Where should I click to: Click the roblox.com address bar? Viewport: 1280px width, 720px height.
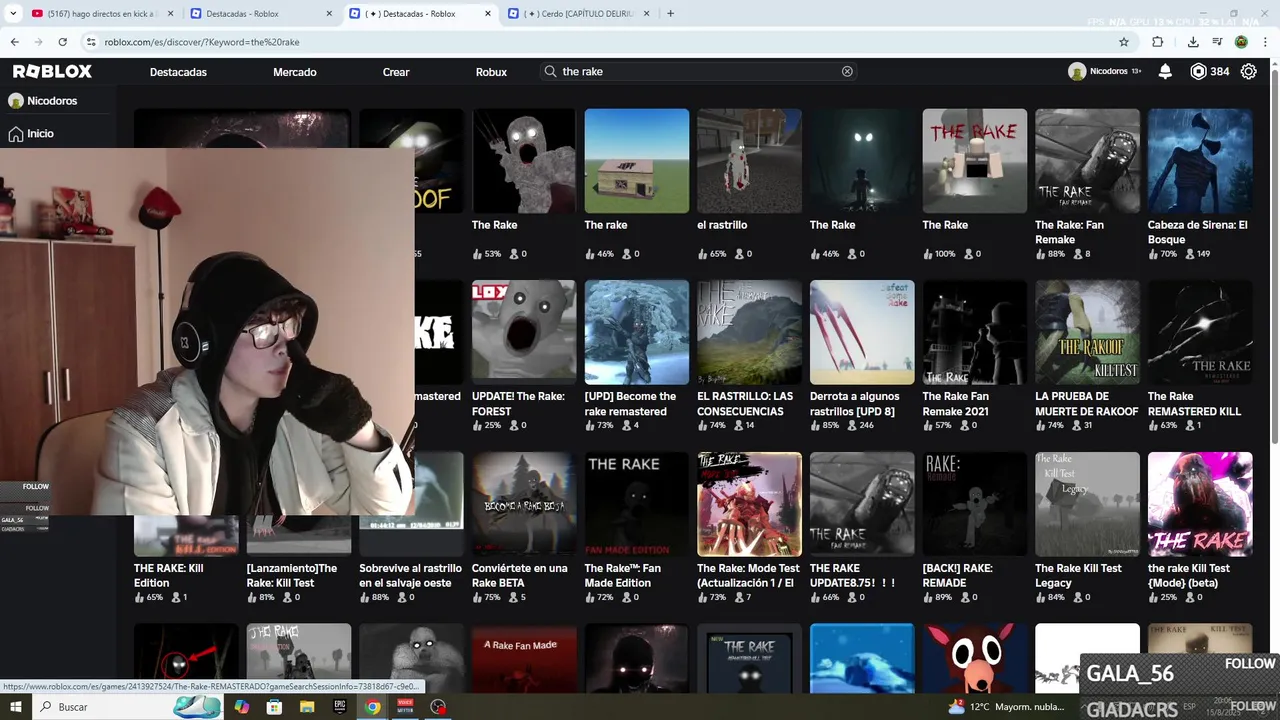[x=600, y=42]
